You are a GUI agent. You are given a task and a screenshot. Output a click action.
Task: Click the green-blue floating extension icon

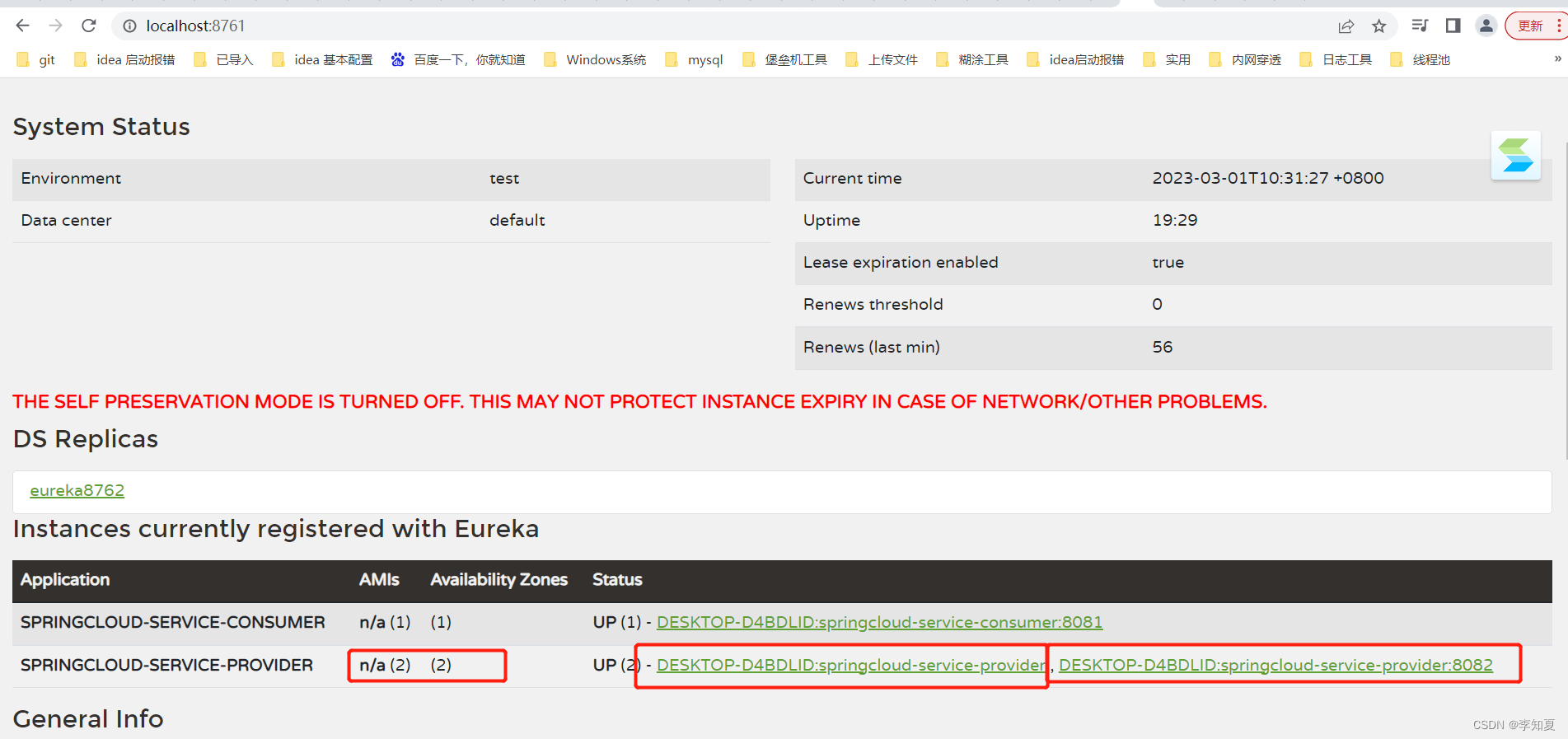pyautogui.click(x=1516, y=155)
